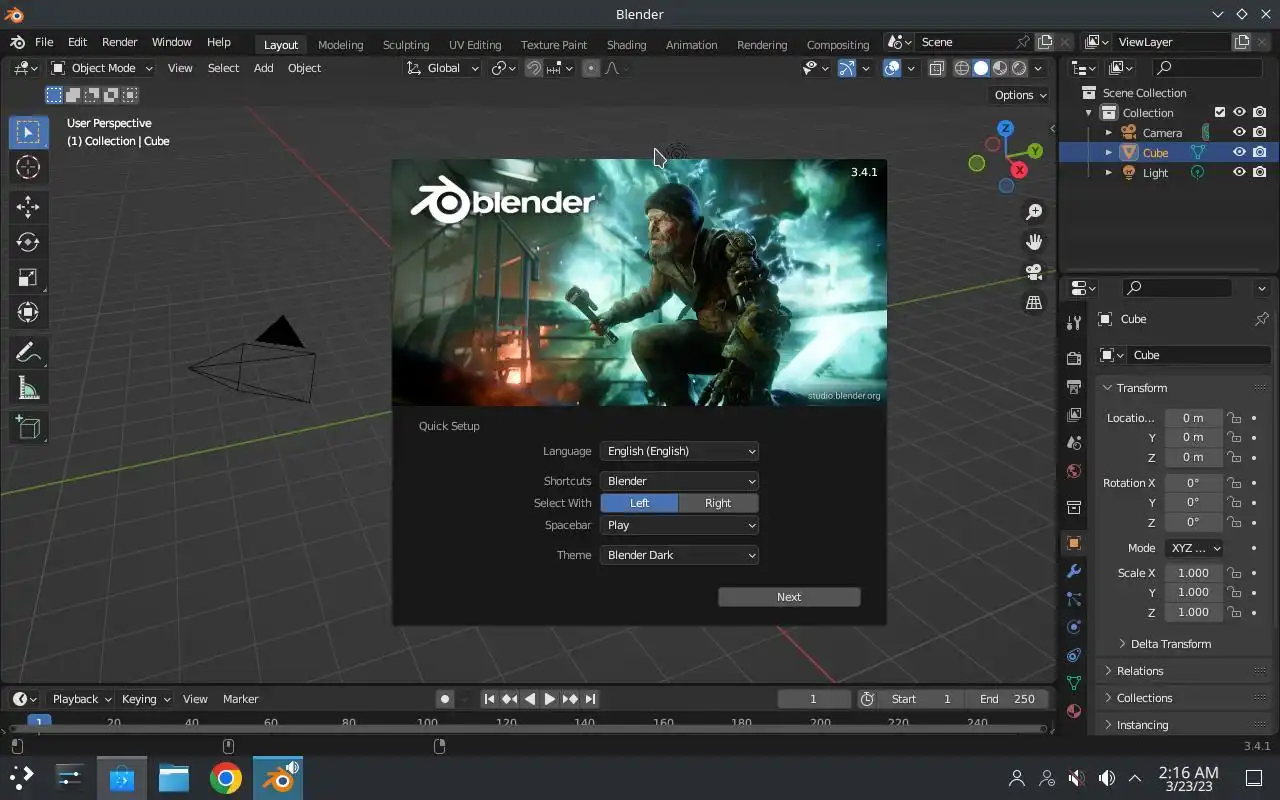Open the Render properties tab

click(1074, 358)
